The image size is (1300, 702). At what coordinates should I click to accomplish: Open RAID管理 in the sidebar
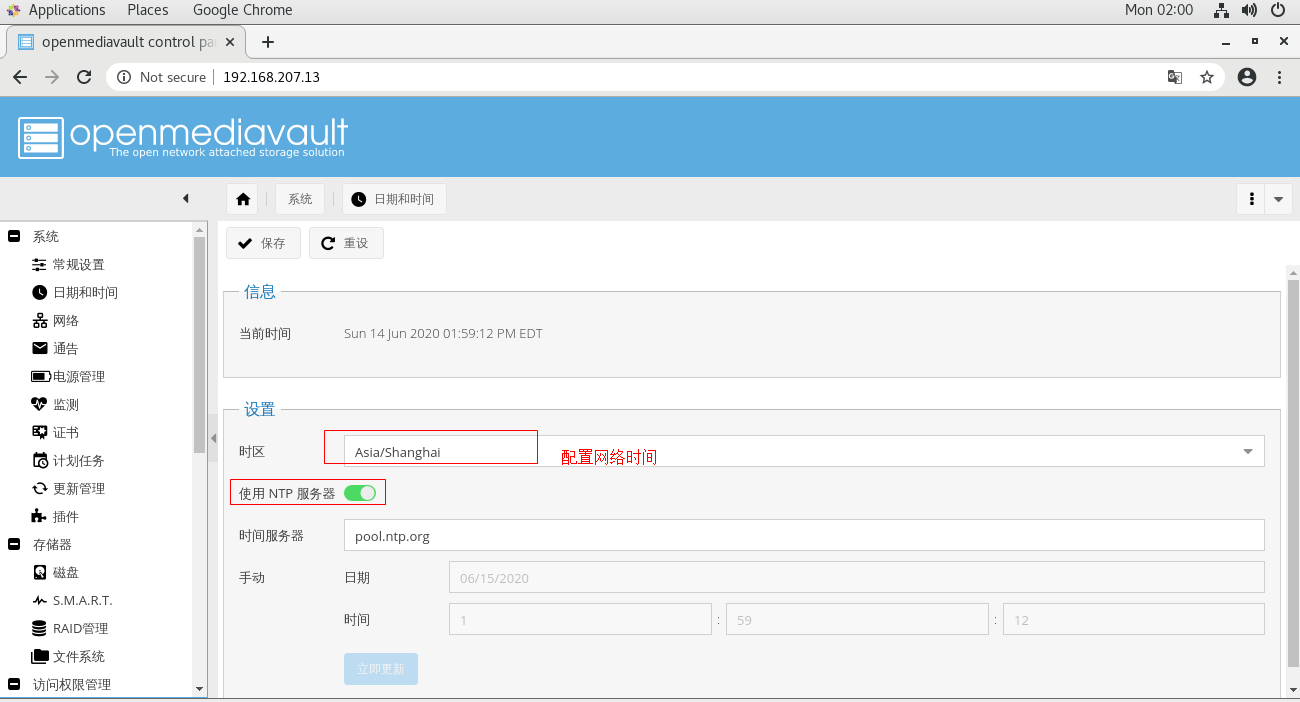tap(80, 629)
